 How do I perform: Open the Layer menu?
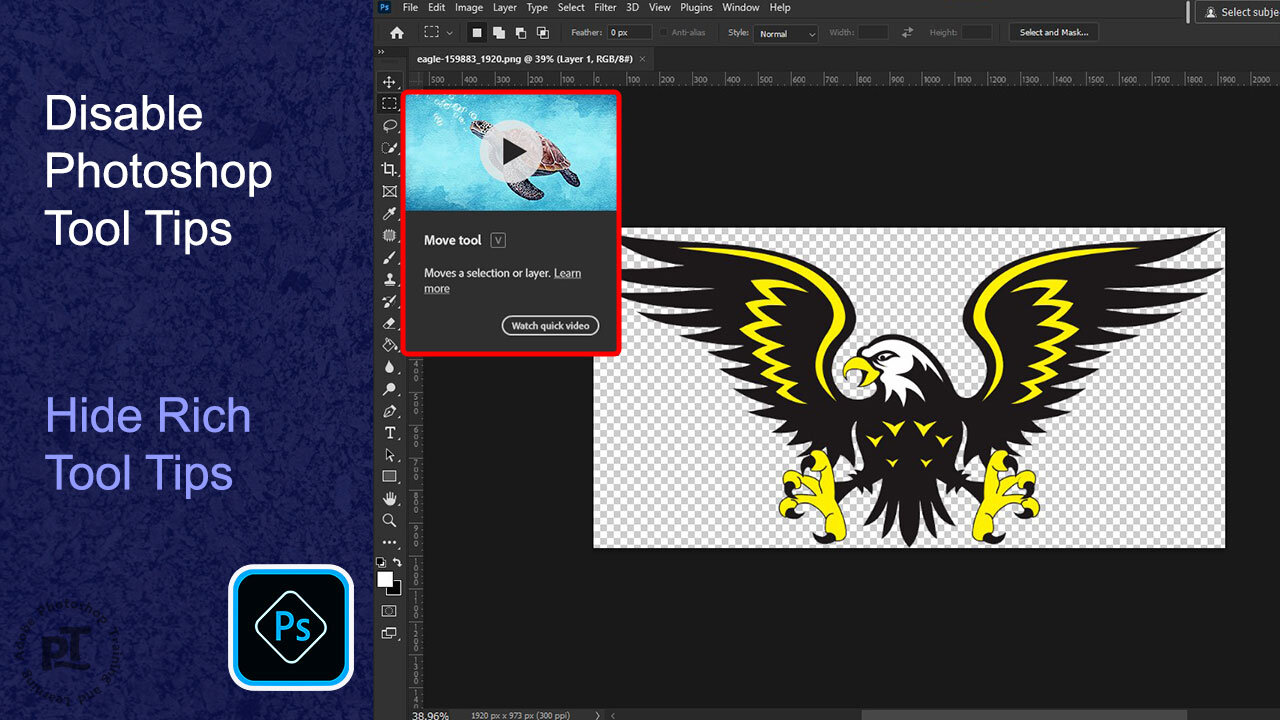[x=505, y=7]
